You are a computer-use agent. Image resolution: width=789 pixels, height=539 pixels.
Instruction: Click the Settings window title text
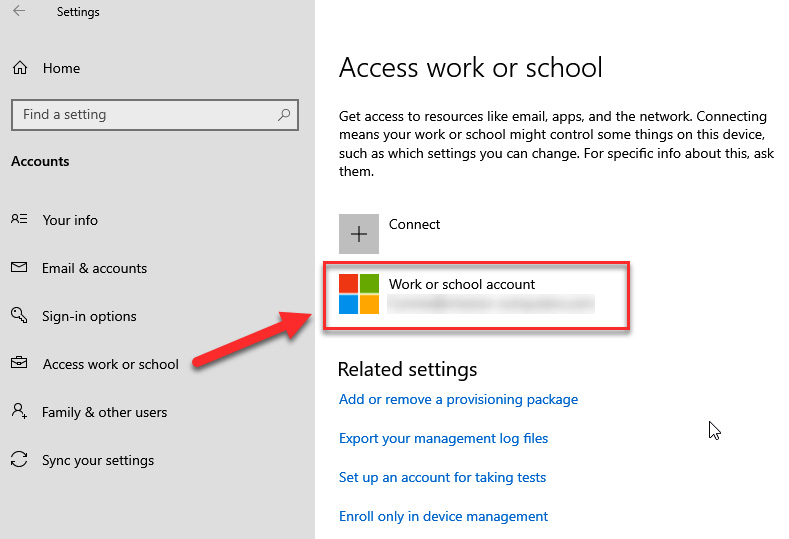(78, 12)
